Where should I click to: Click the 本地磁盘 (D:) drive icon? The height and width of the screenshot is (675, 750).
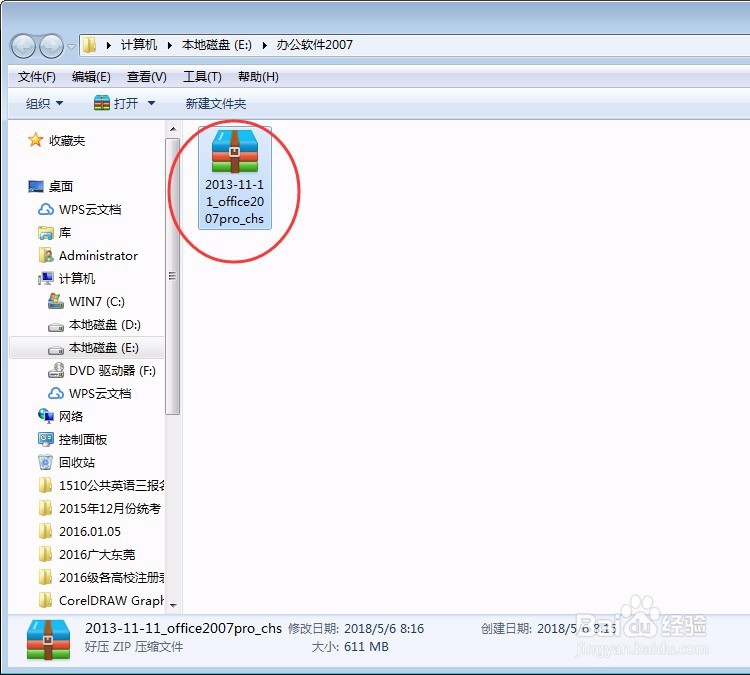pos(56,327)
